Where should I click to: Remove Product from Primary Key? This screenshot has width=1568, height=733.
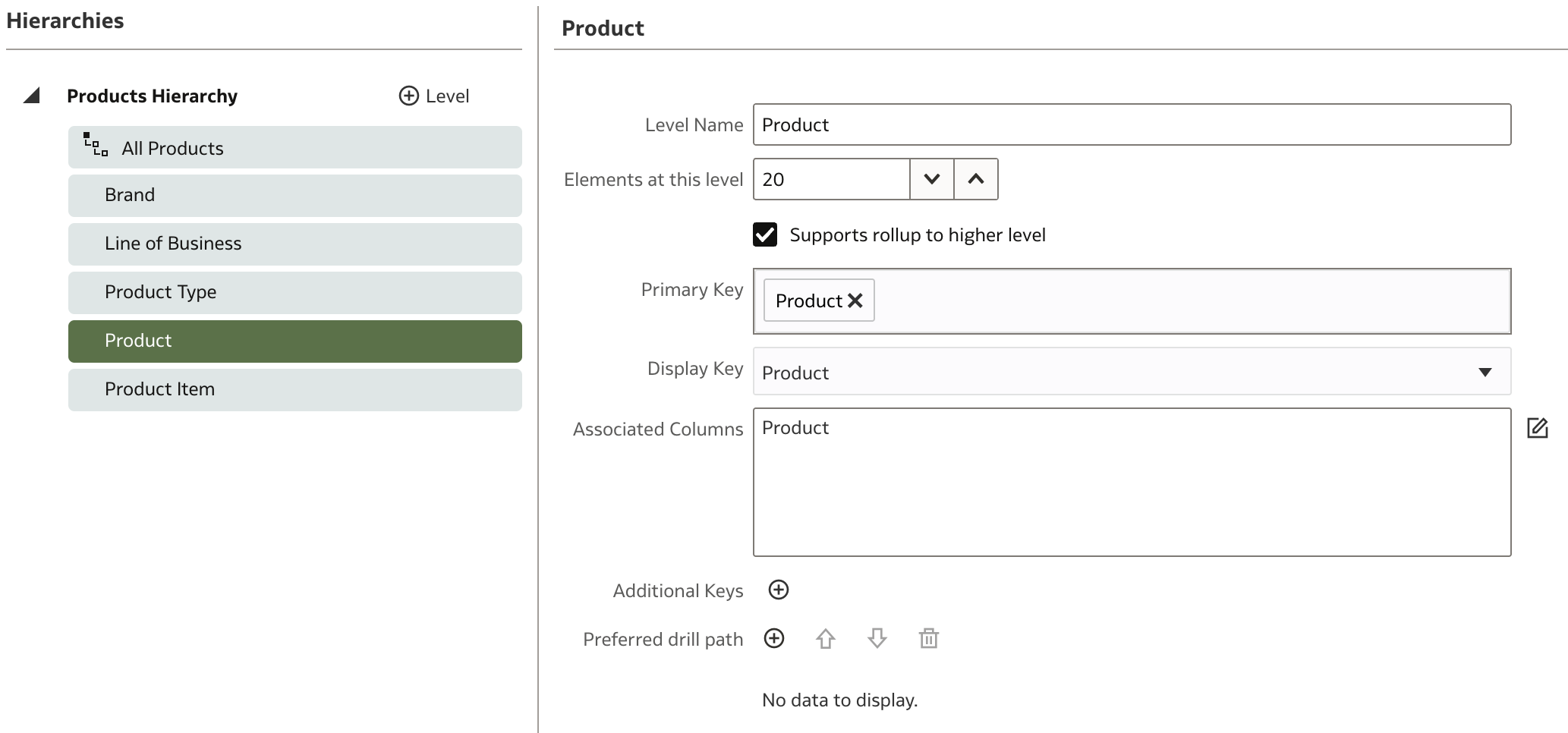pos(855,300)
